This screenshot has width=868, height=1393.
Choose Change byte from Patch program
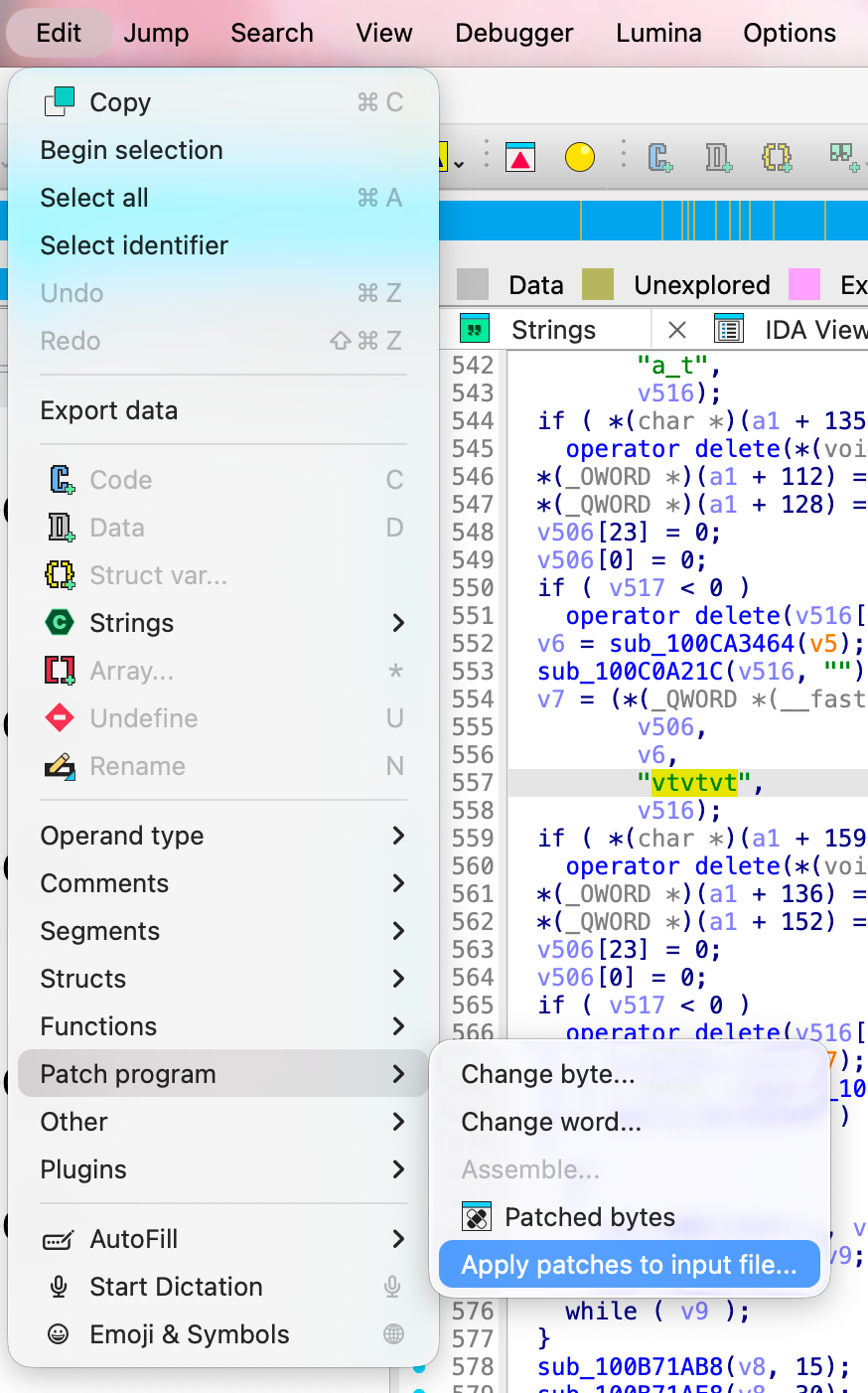[547, 1074]
